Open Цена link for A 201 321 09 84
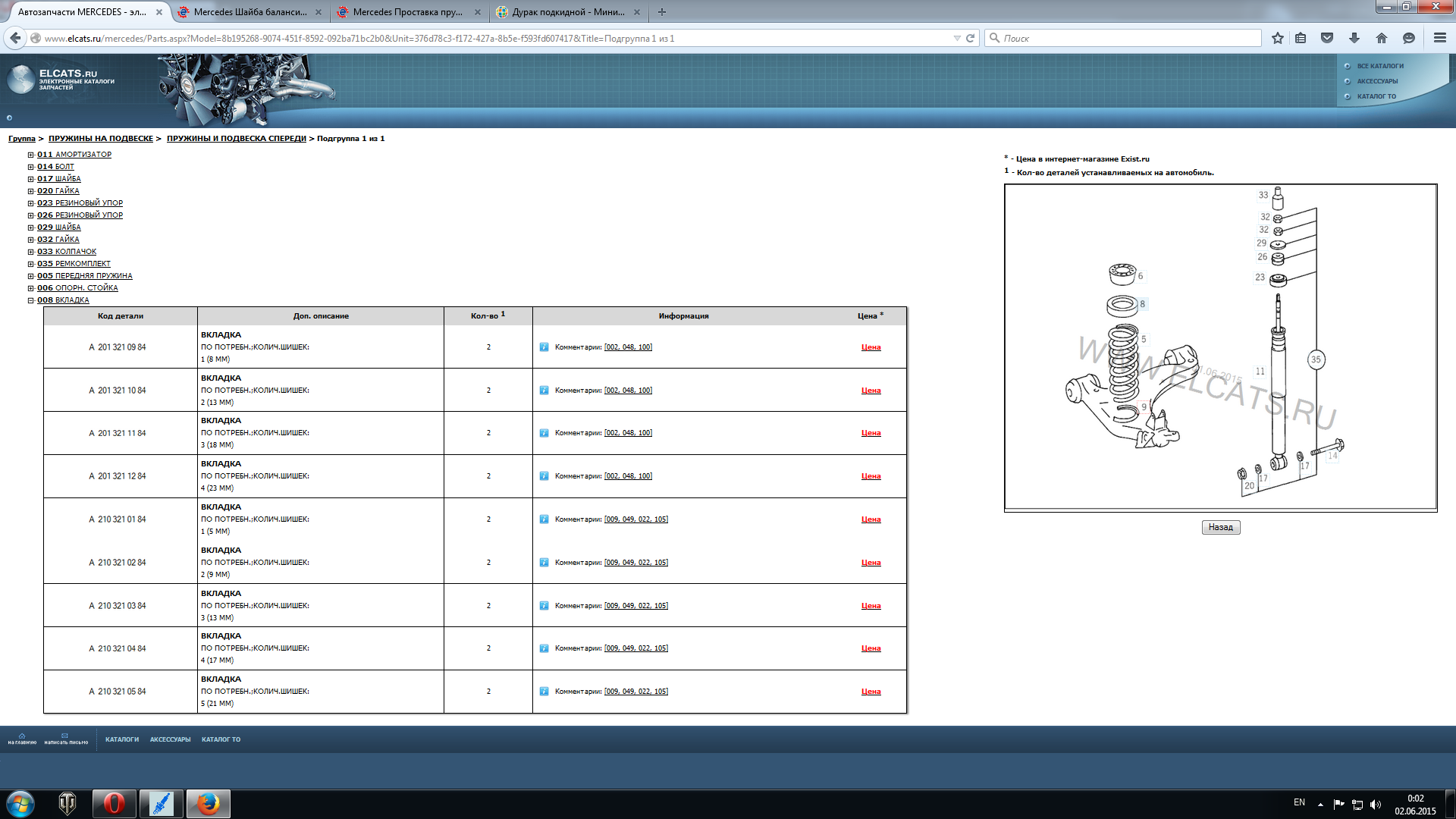Image resolution: width=1456 pixels, height=819 pixels. click(871, 347)
